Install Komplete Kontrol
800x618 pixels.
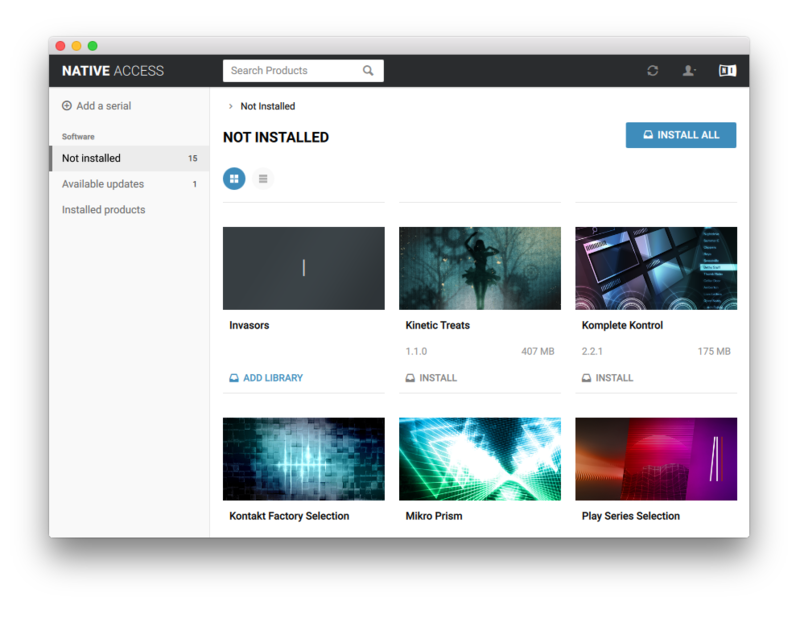[607, 378]
